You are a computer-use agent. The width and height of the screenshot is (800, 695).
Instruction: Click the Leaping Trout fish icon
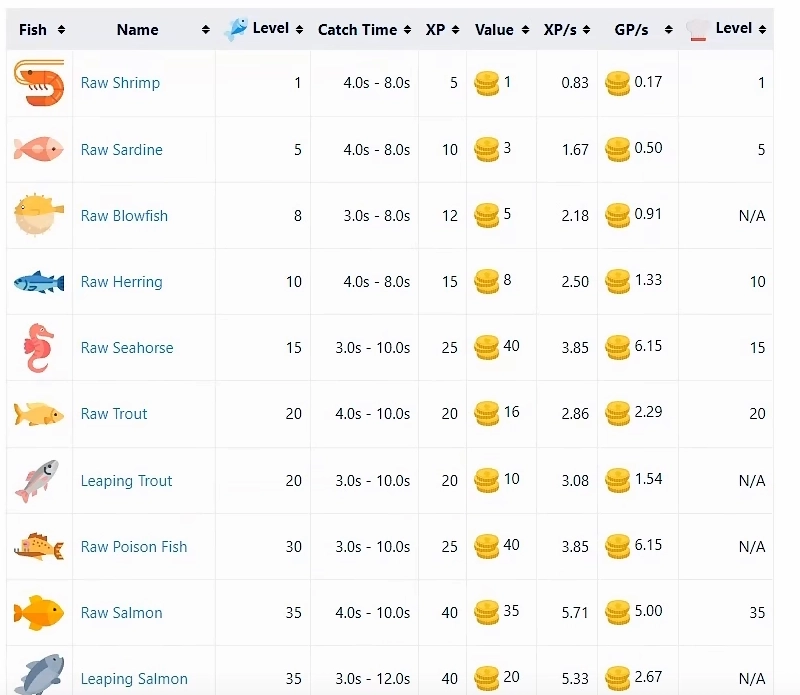pos(39,481)
